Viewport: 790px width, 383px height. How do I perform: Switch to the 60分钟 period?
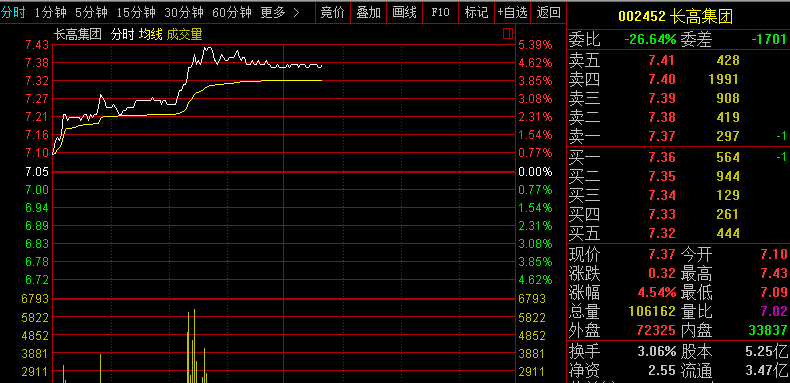(x=232, y=13)
